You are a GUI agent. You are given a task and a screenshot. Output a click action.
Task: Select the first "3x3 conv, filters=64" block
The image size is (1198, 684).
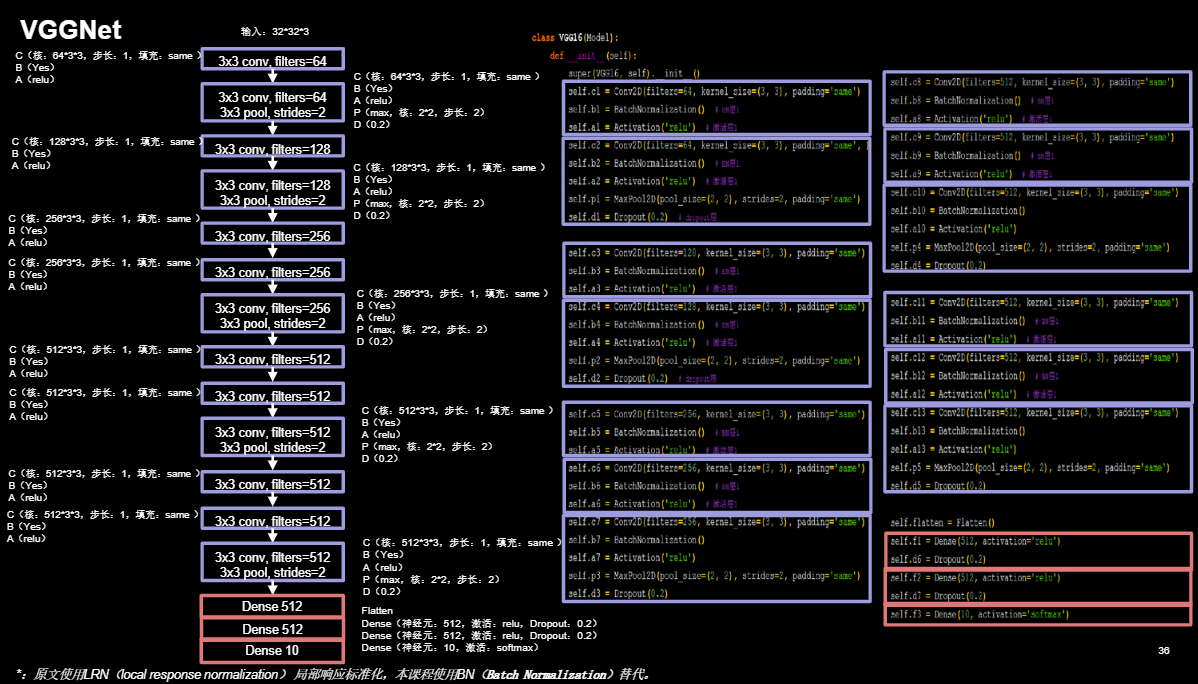[272, 59]
